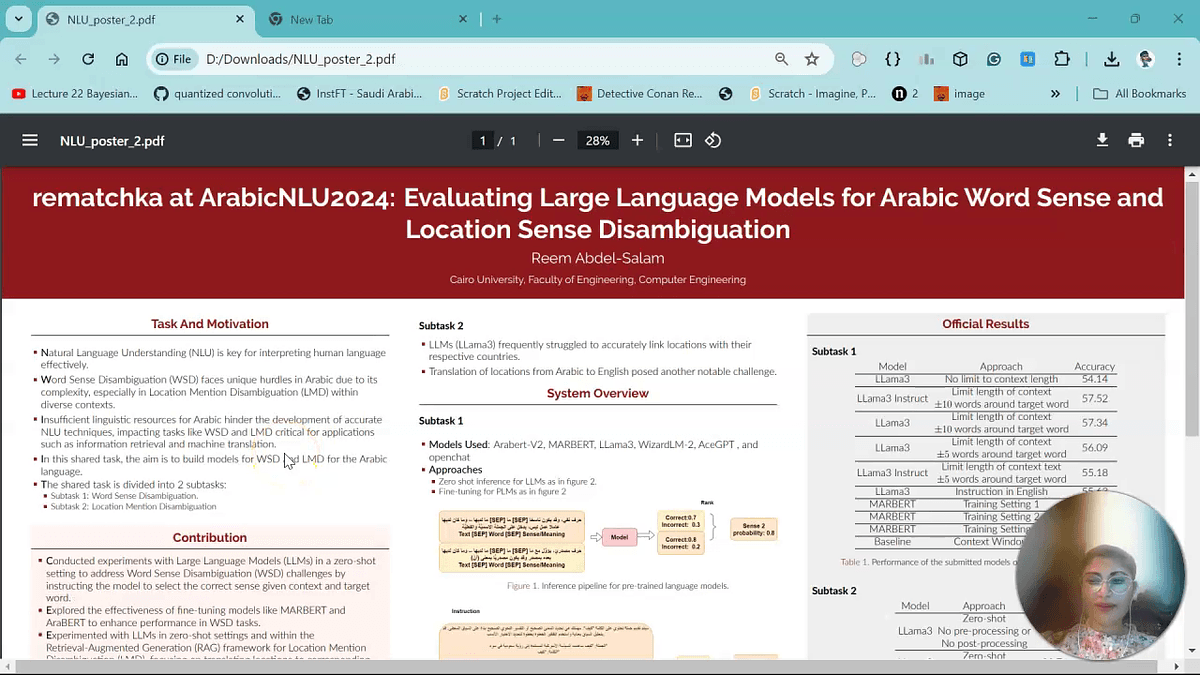Show more hidden bookmarks chevron
The image size is (1200, 675).
(x=1055, y=93)
